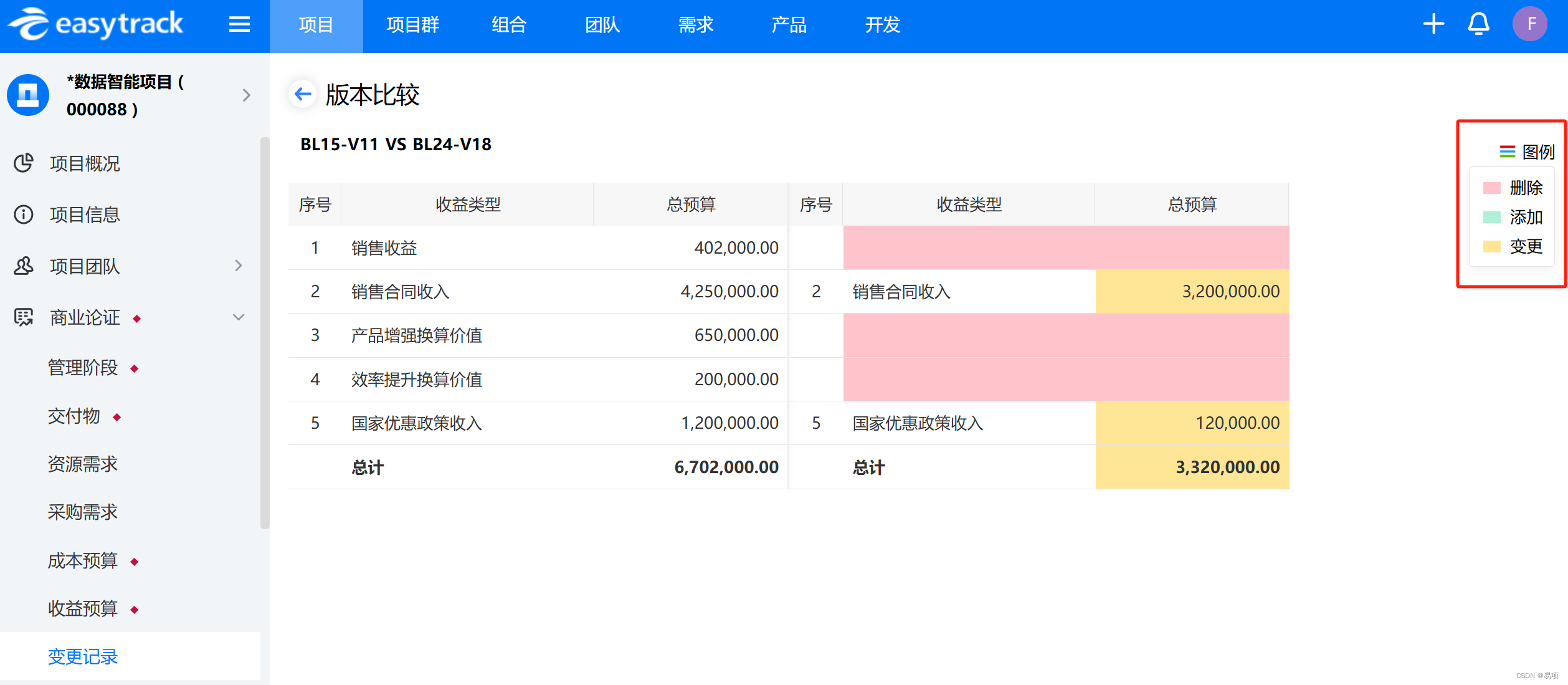The height and width of the screenshot is (685, 1568).
Task: Click the left 收益类型 column header
Action: click(x=468, y=204)
